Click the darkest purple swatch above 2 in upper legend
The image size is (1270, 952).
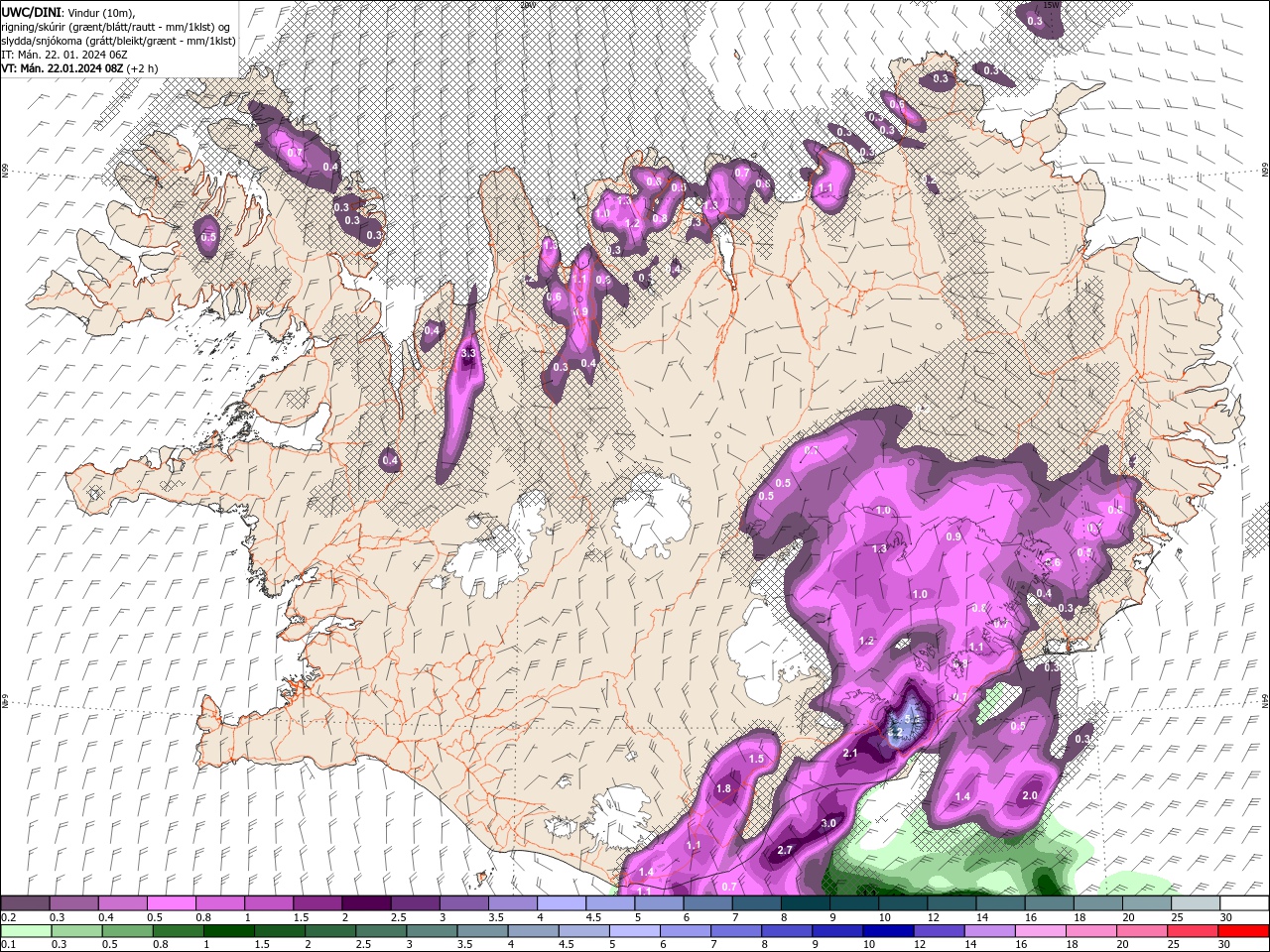pyautogui.click(x=366, y=903)
